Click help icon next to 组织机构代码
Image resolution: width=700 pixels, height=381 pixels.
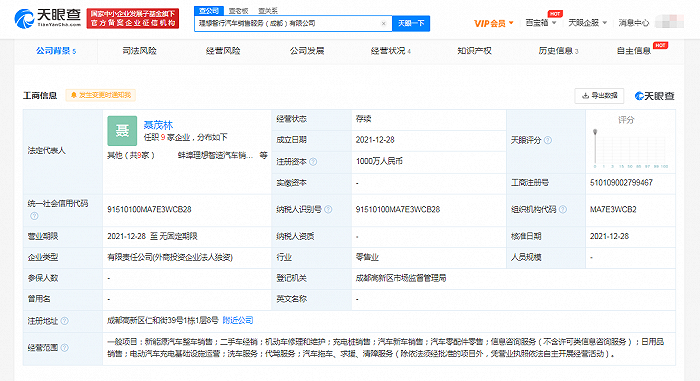point(562,209)
